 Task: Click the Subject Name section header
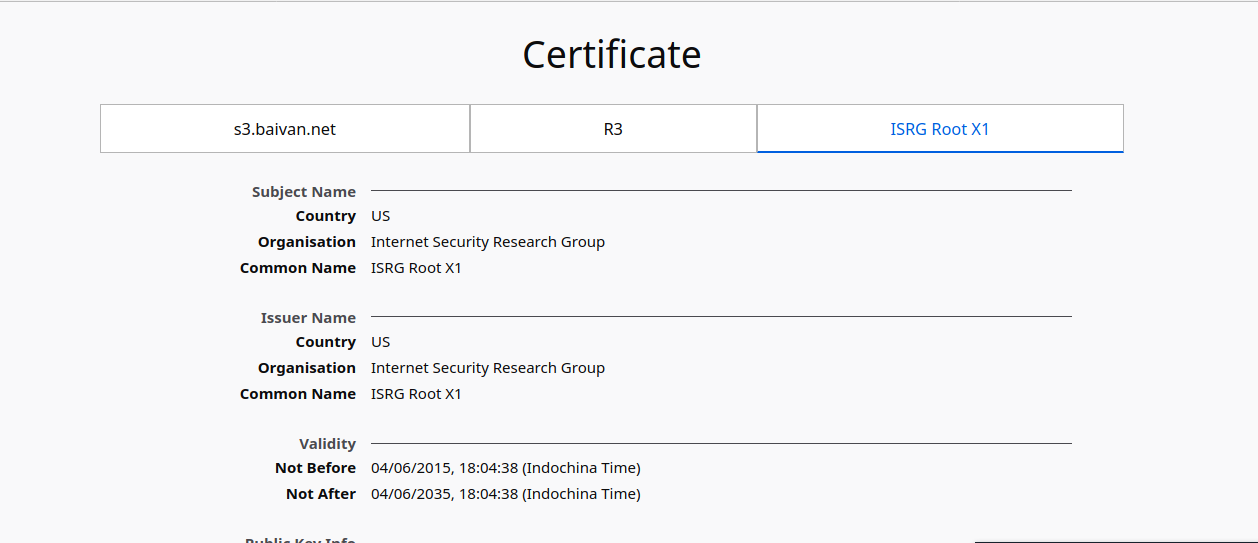click(x=304, y=192)
